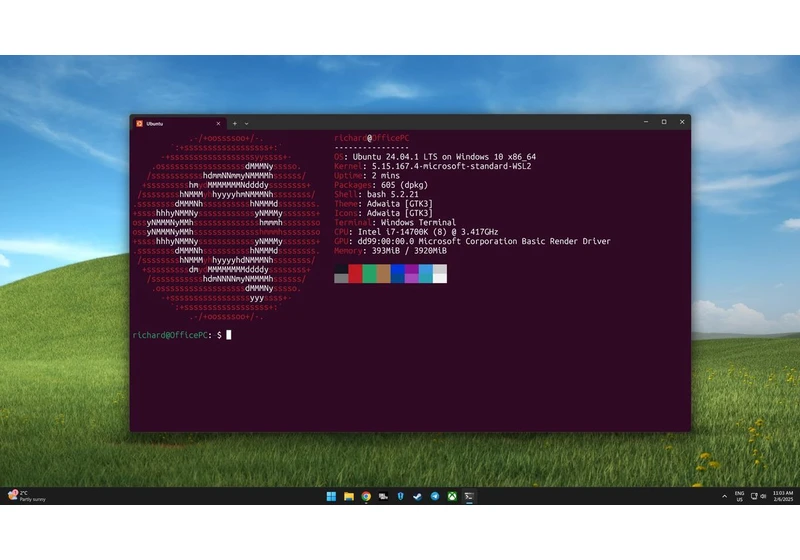
Task: Open the weather widget showing Partly sunny
Action: [x=27, y=496]
